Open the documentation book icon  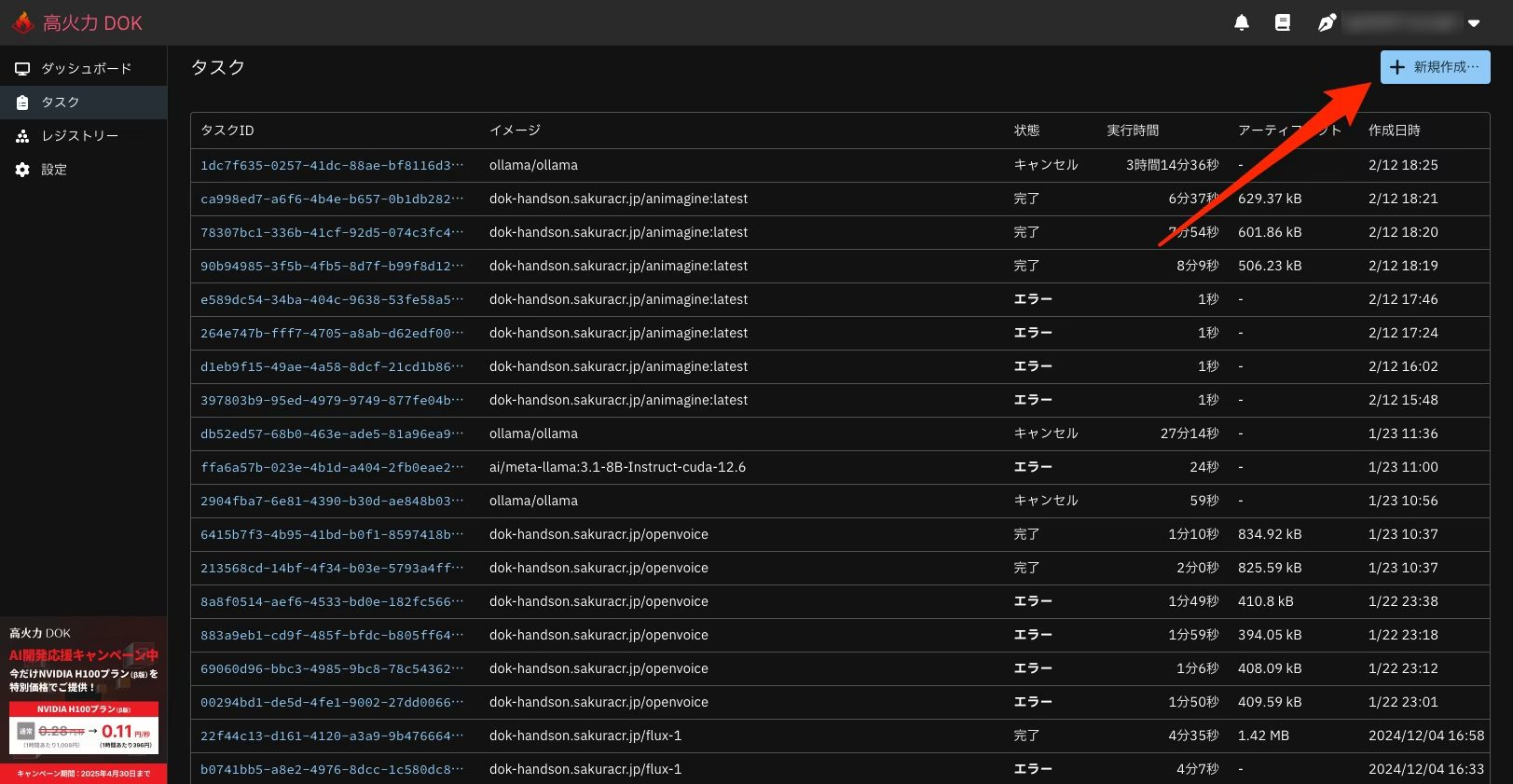(x=1283, y=23)
